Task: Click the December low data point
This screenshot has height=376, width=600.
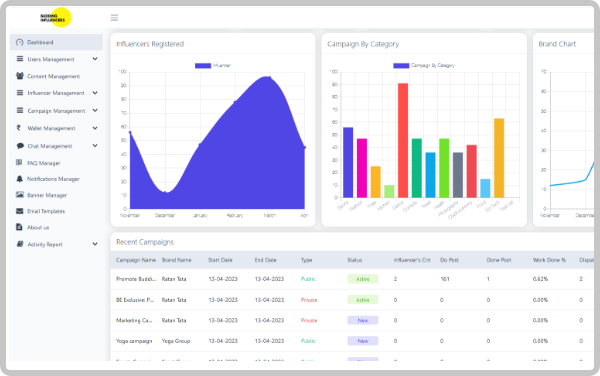Action: click(165, 192)
